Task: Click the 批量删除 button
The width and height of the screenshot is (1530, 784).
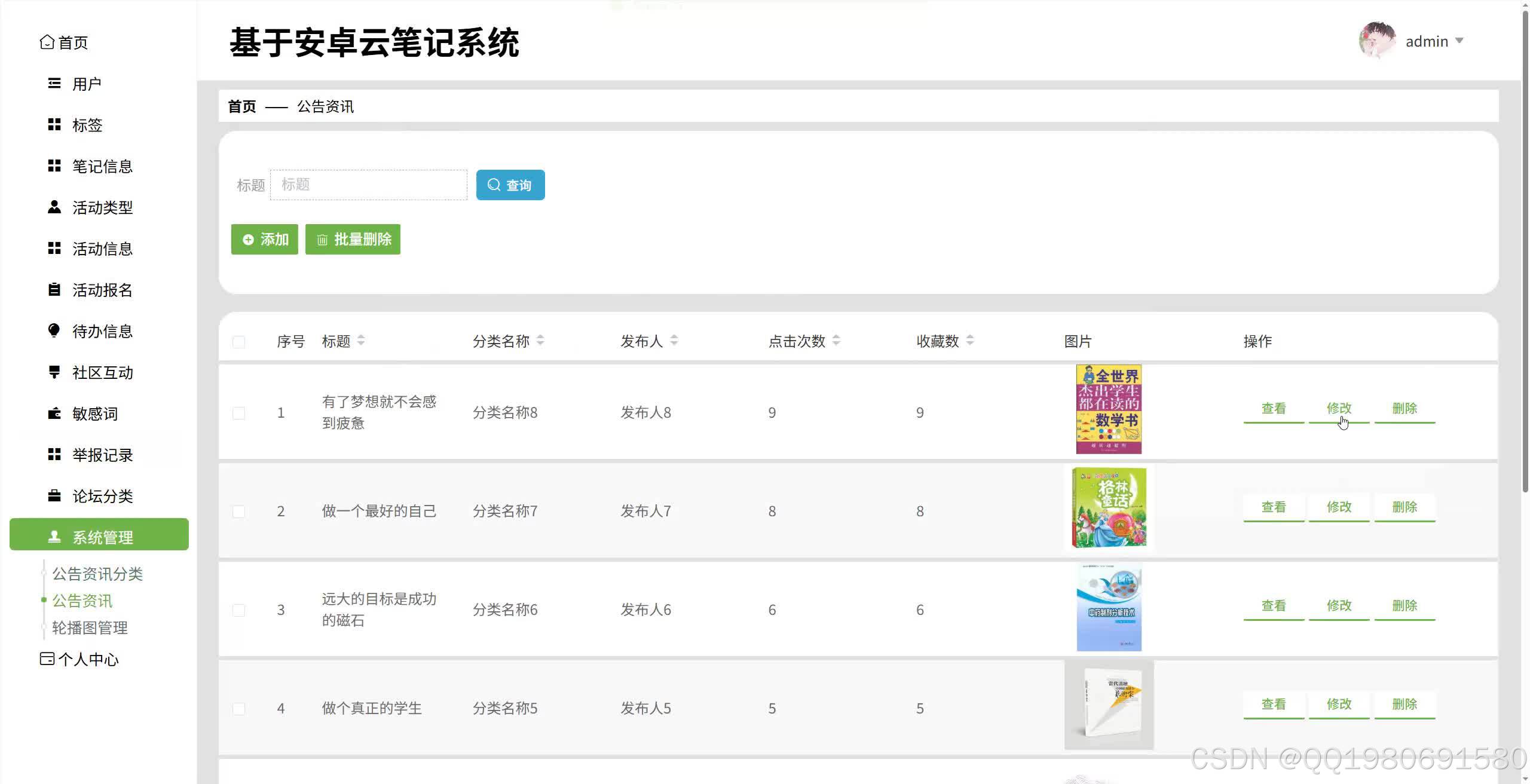Action: pyautogui.click(x=353, y=240)
